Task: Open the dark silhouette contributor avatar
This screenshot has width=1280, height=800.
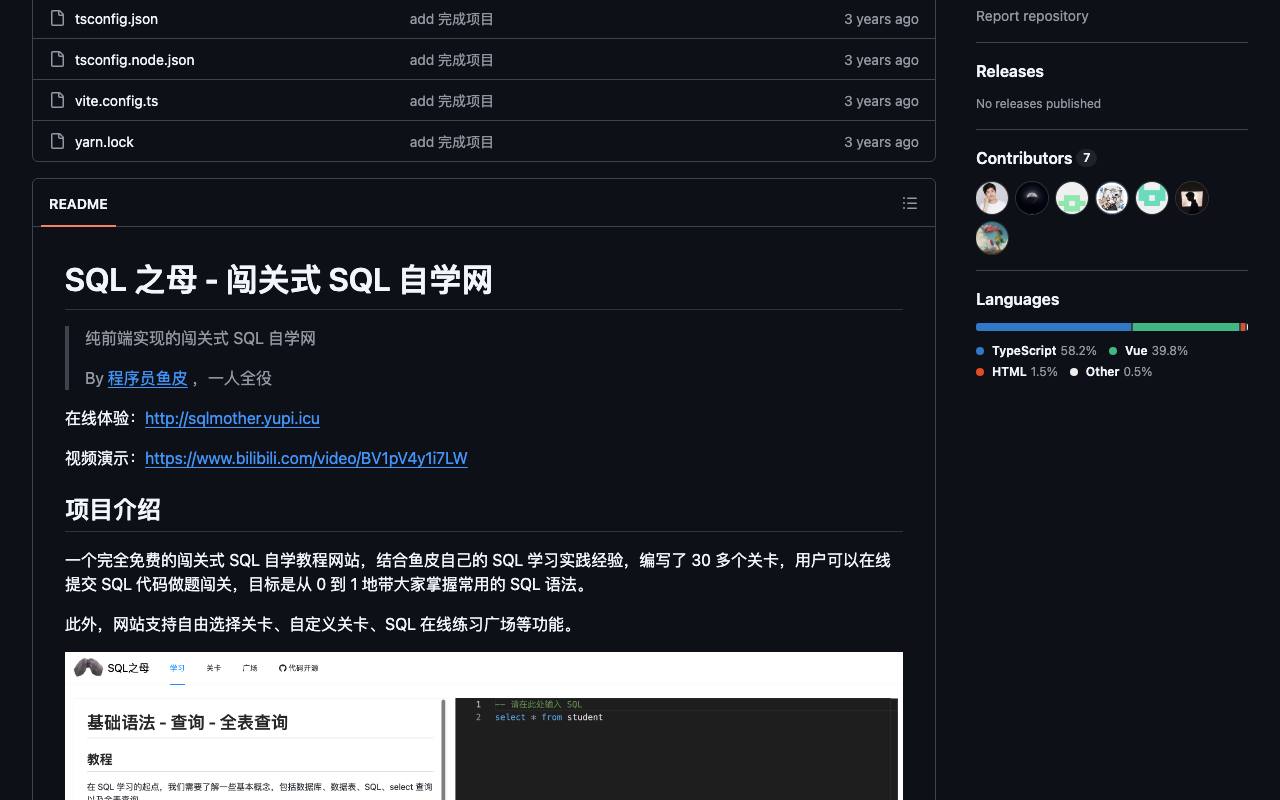Action: coord(1192,198)
